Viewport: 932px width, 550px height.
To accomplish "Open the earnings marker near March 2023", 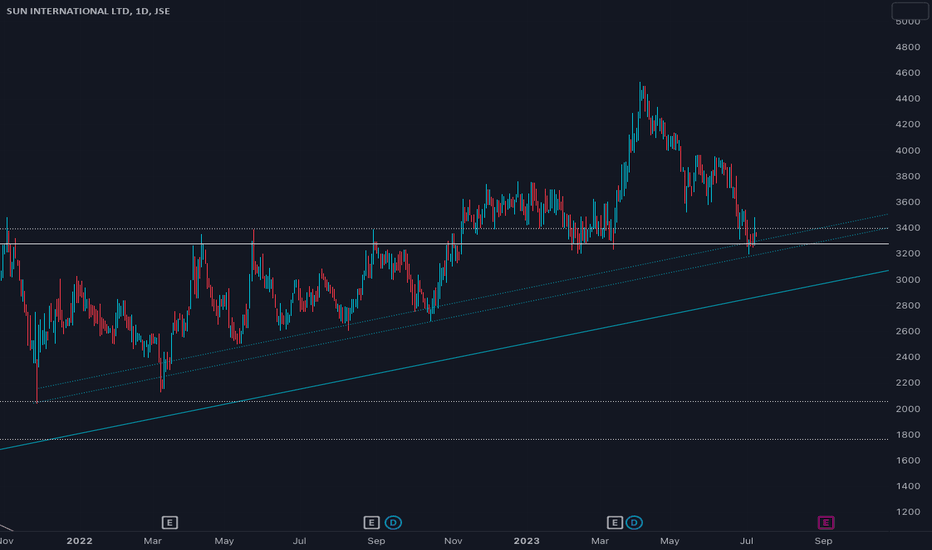I will pos(615,523).
